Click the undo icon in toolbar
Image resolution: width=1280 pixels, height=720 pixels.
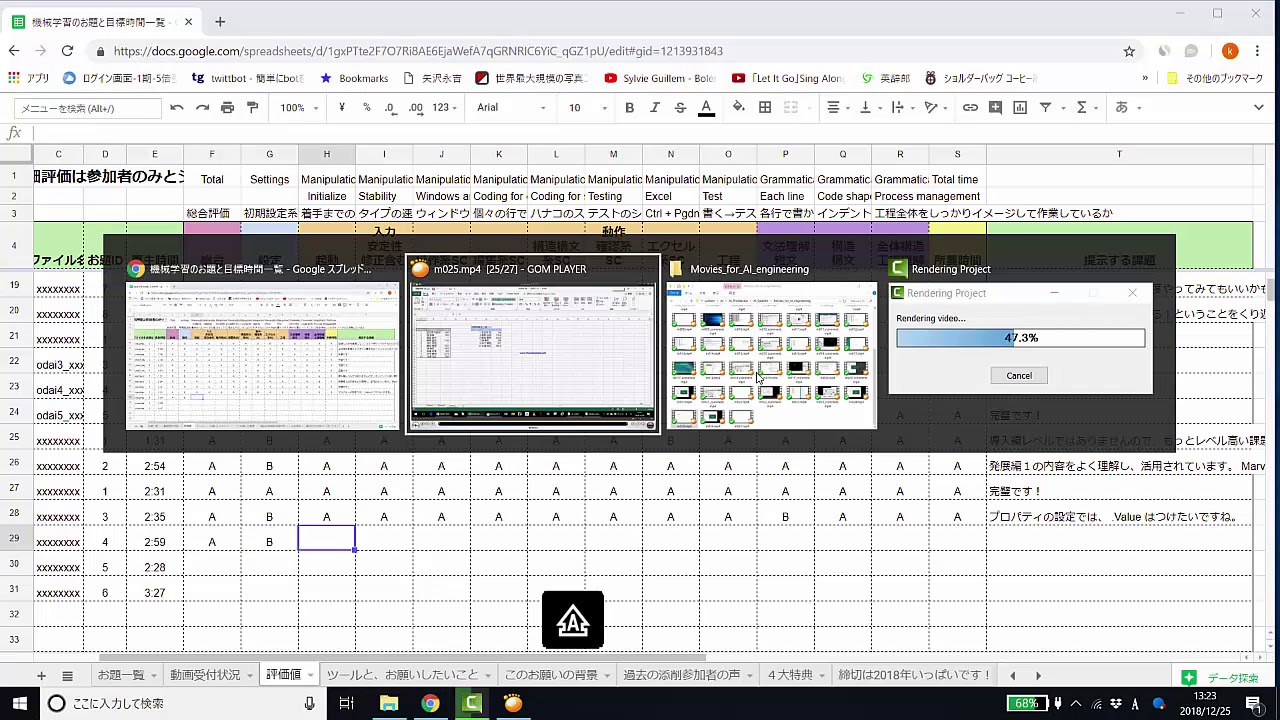click(177, 108)
